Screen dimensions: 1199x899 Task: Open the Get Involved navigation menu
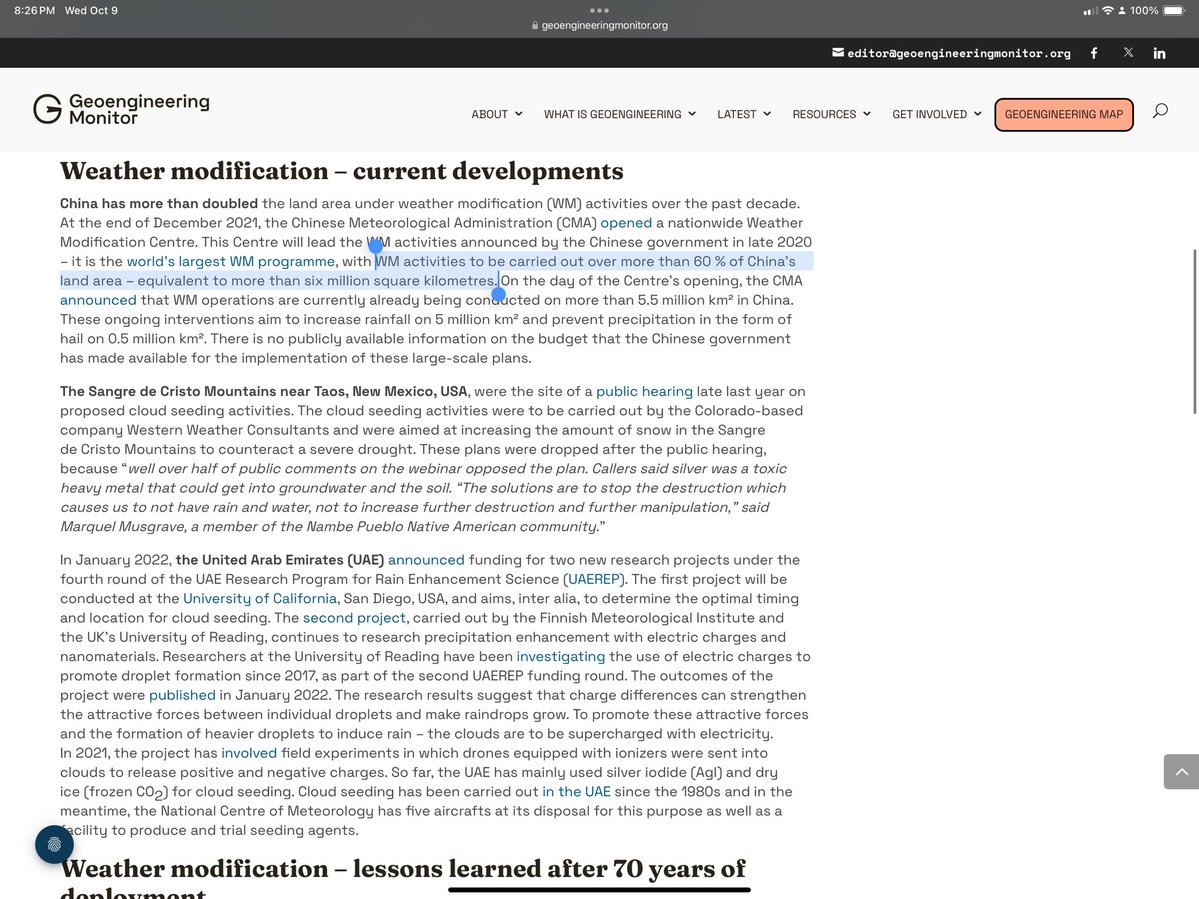pos(936,114)
